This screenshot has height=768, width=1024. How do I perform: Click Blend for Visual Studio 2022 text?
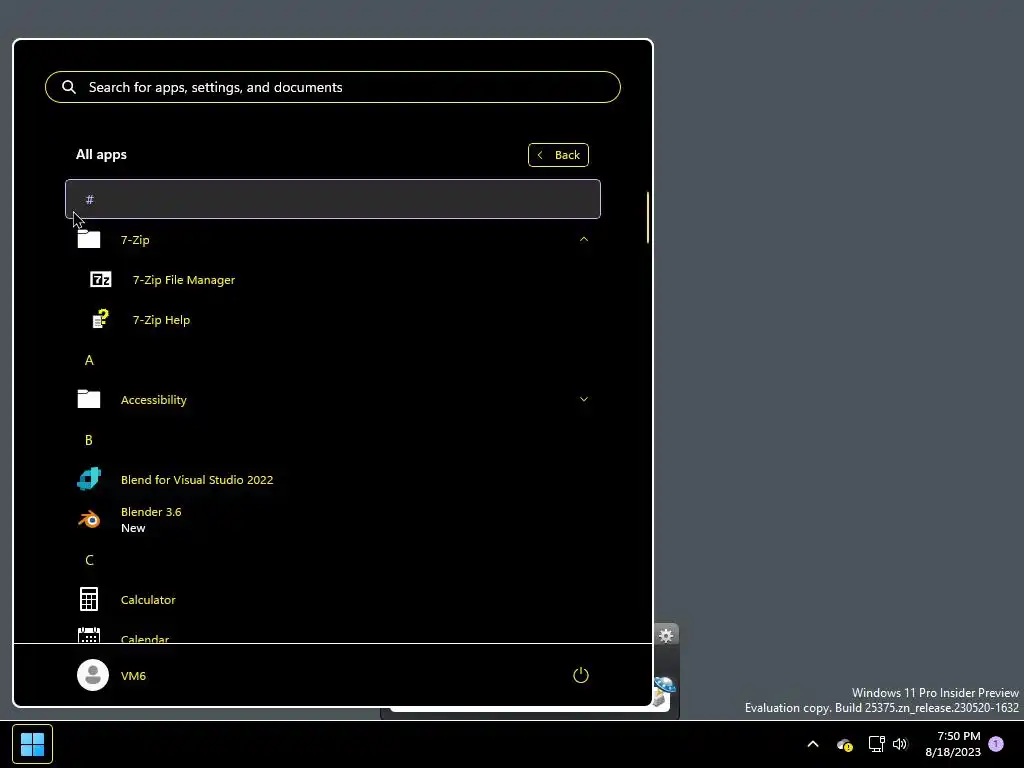197,479
